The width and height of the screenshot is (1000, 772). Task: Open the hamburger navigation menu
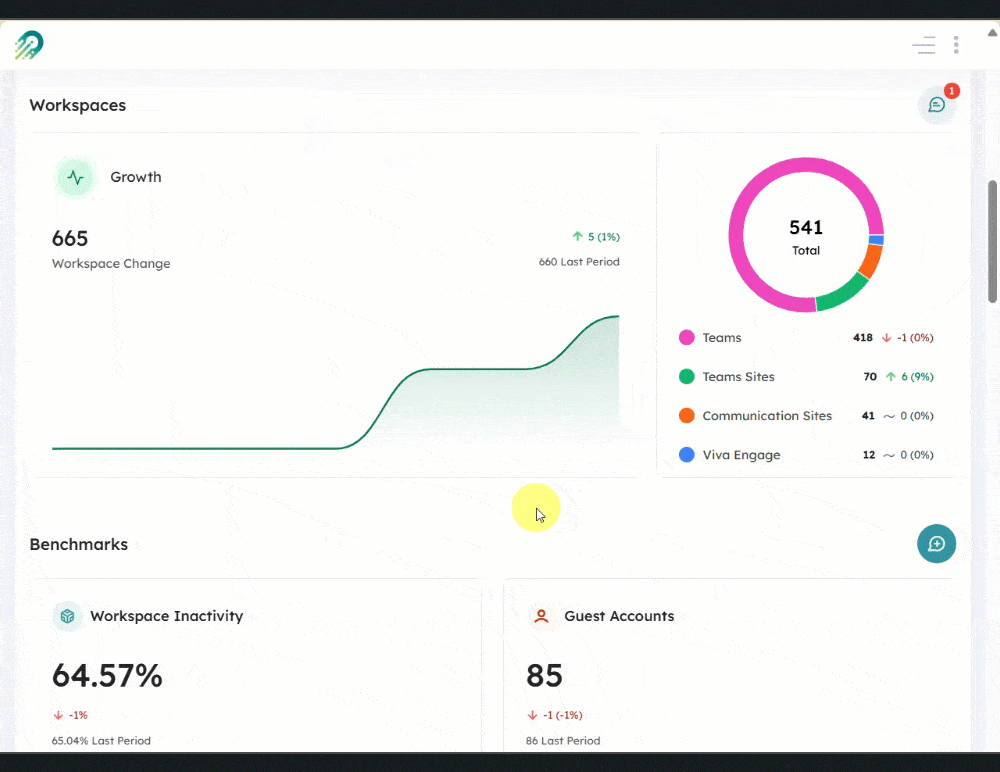pos(923,45)
